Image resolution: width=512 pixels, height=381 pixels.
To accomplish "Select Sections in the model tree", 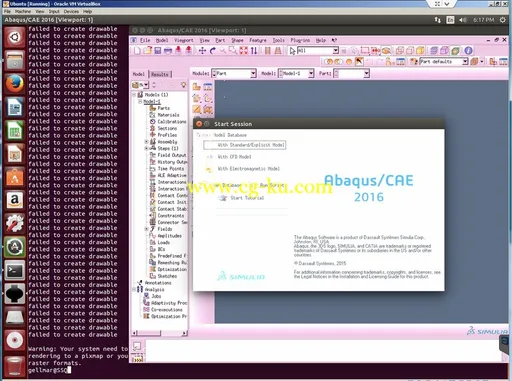I will point(167,128).
